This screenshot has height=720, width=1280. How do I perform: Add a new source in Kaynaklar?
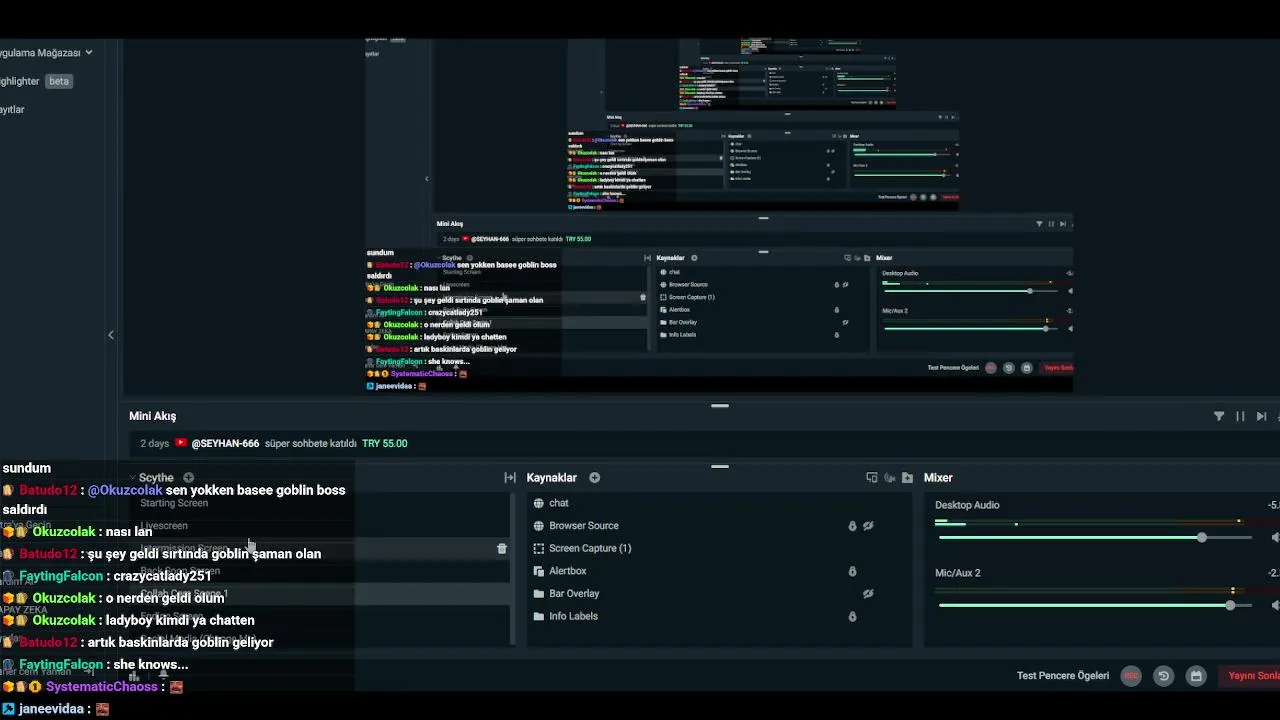594,478
